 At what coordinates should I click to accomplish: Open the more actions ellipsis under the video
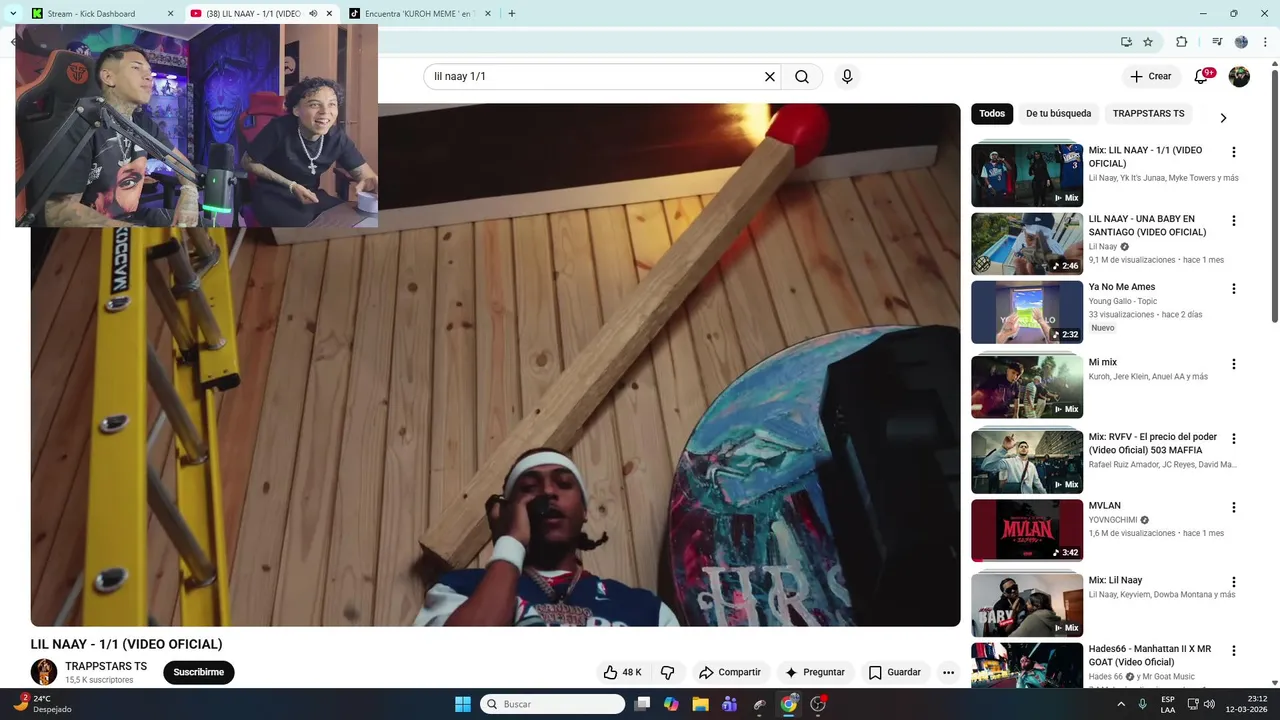948,672
